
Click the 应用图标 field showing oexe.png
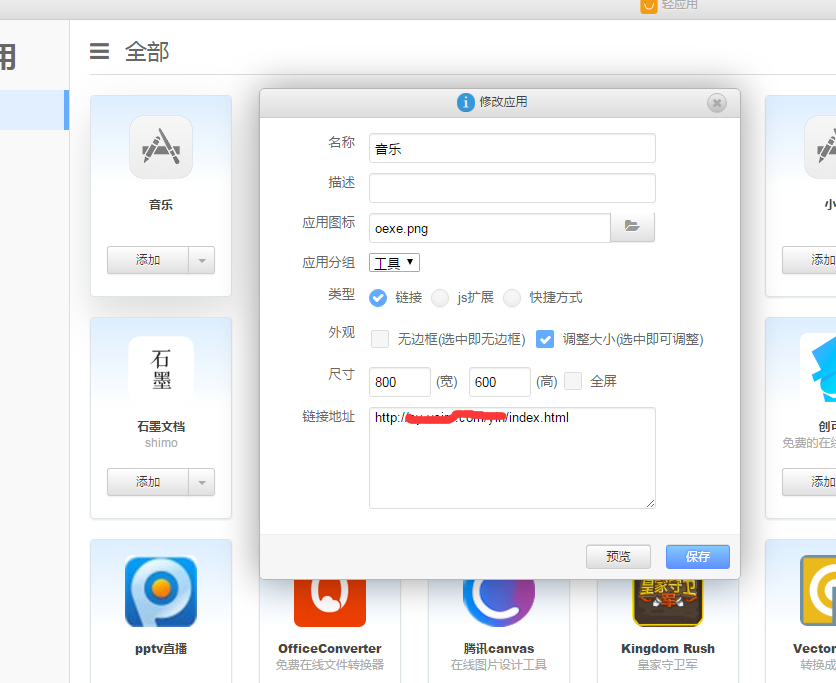coord(489,228)
